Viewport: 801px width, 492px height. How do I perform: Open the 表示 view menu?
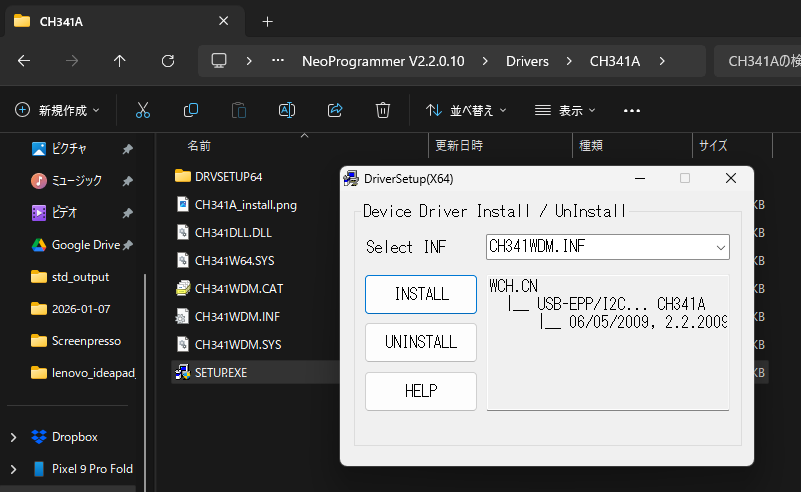click(565, 110)
